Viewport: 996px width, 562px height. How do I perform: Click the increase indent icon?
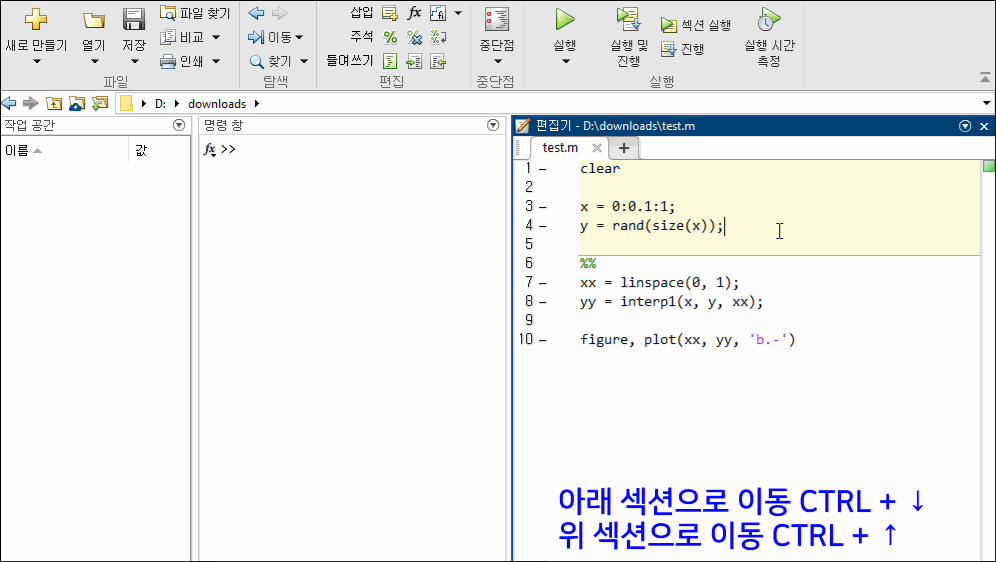point(414,62)
